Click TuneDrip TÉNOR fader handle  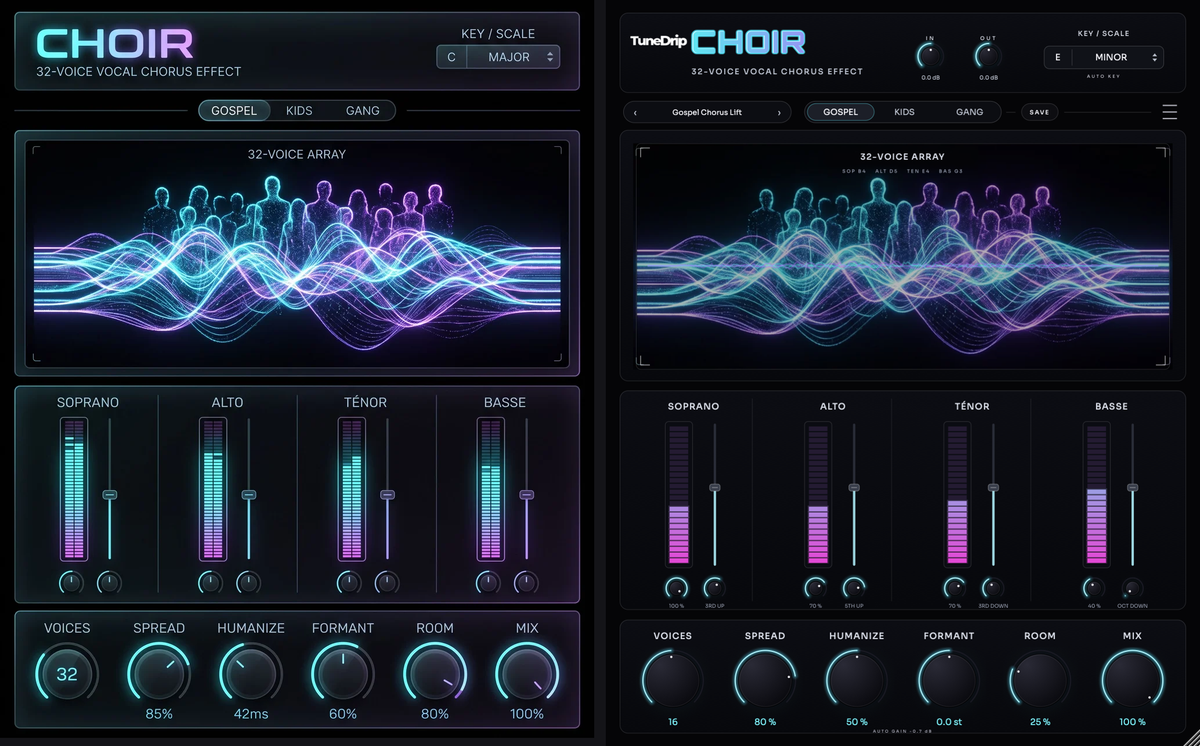pyautogui.click(x=993, y=487)
